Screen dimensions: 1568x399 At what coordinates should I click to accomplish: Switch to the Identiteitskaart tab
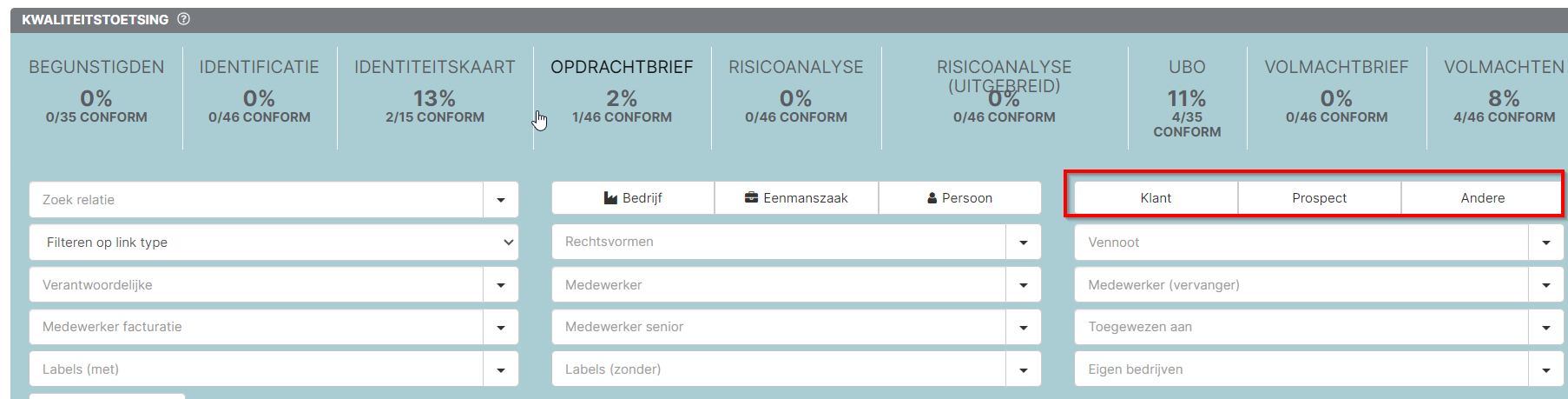[435, 90]
